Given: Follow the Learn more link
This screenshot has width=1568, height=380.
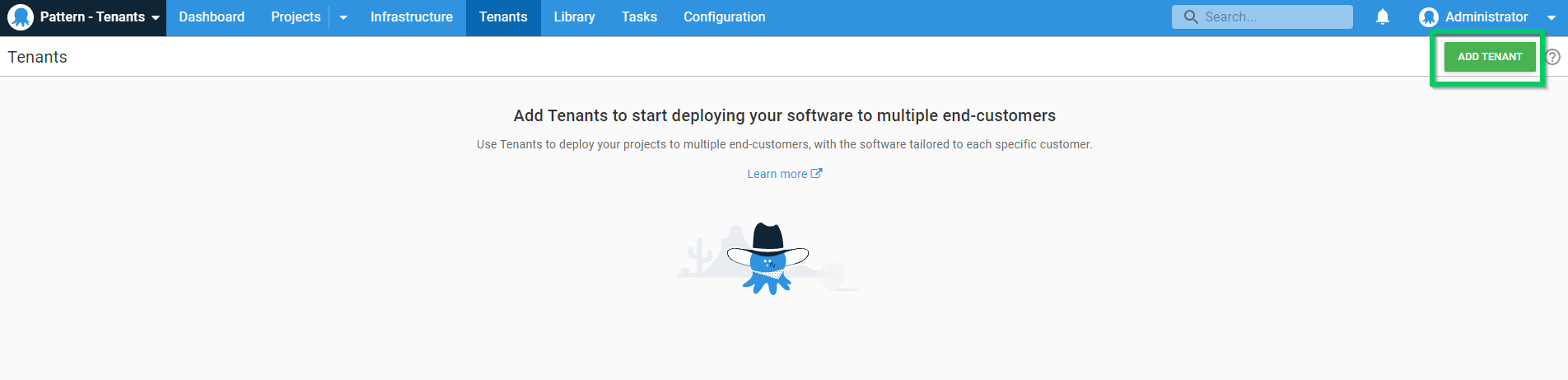Looking at the screenshot, I should pos(777,174).
